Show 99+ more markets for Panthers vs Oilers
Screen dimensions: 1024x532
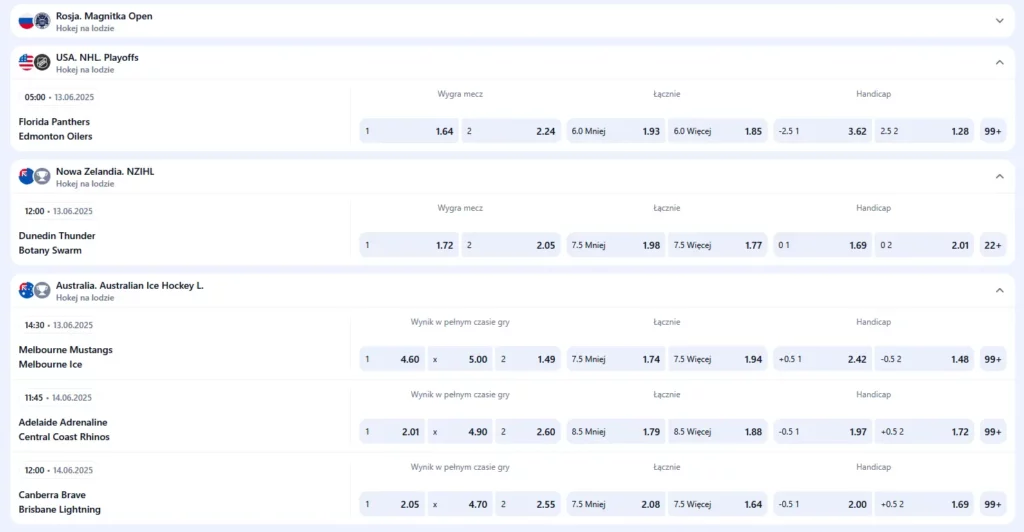coord(993,131)
